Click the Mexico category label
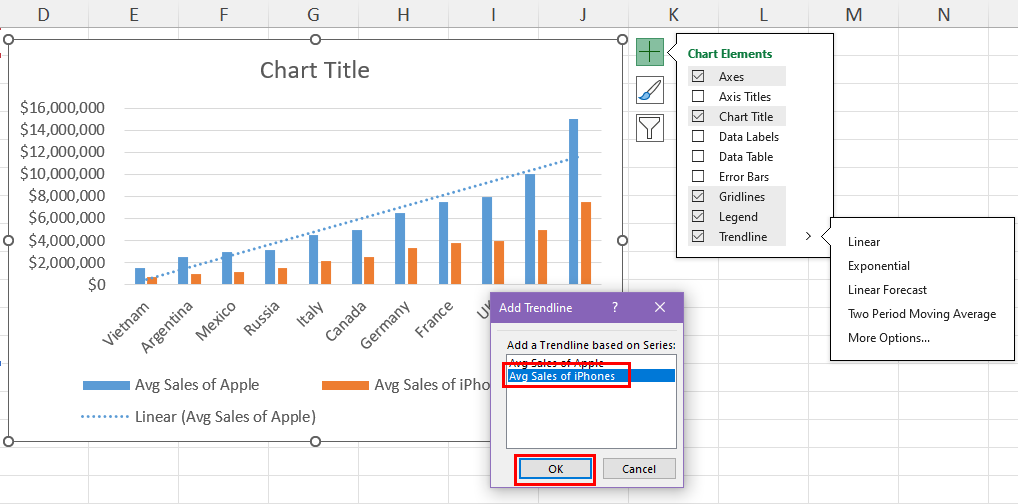Screen dimensions: 1018x504 click(x=216, y=321)
